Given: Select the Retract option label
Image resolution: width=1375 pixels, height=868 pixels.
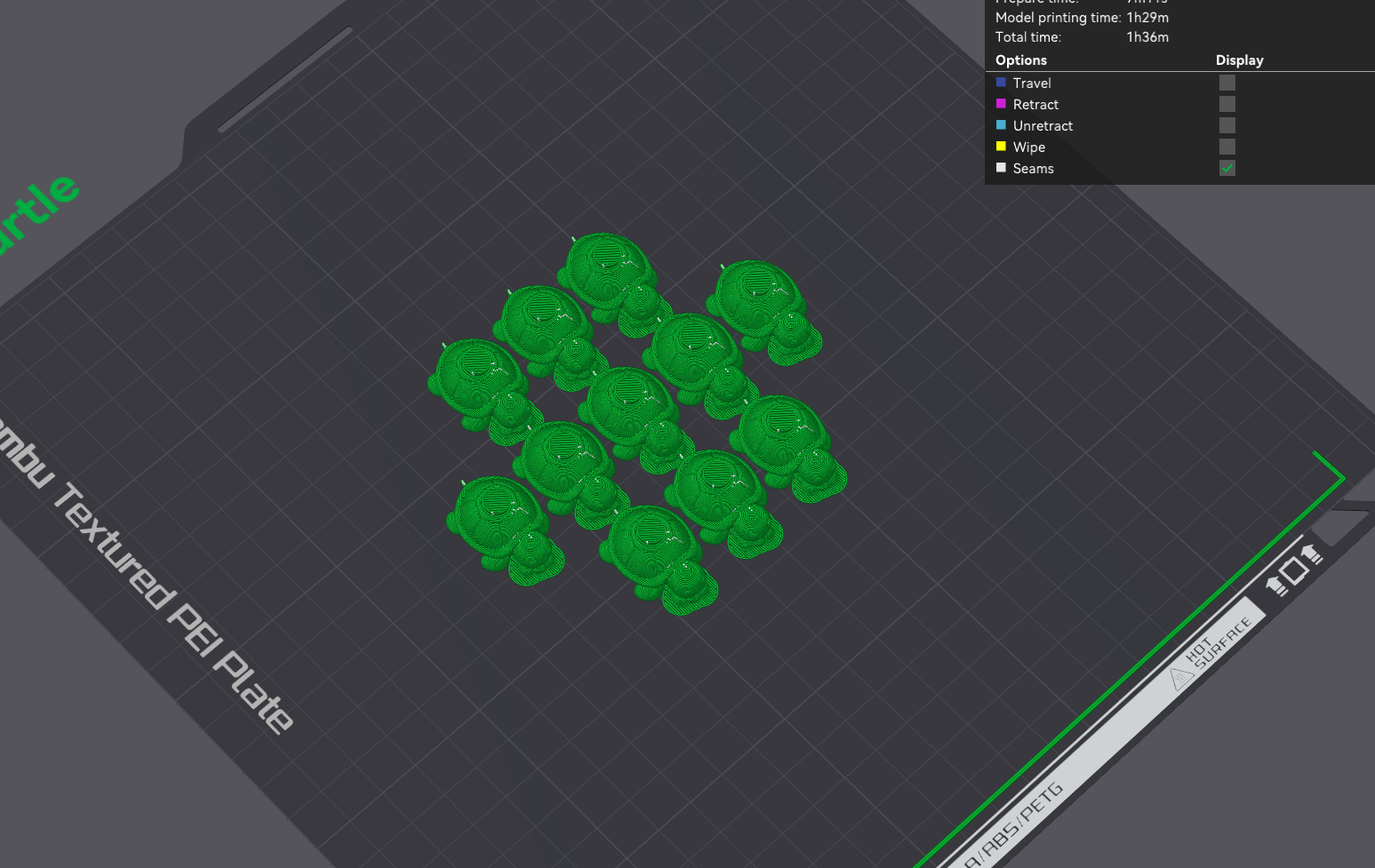Looking at the screenshot, I should click(x=1035, y=104).
